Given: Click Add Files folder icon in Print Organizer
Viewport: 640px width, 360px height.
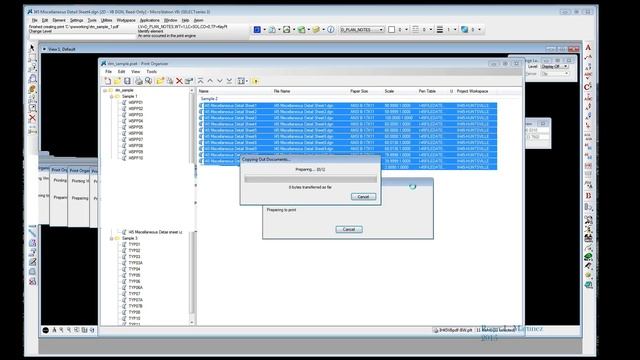Looking at the screenshot, I should (x=160, y=81).
